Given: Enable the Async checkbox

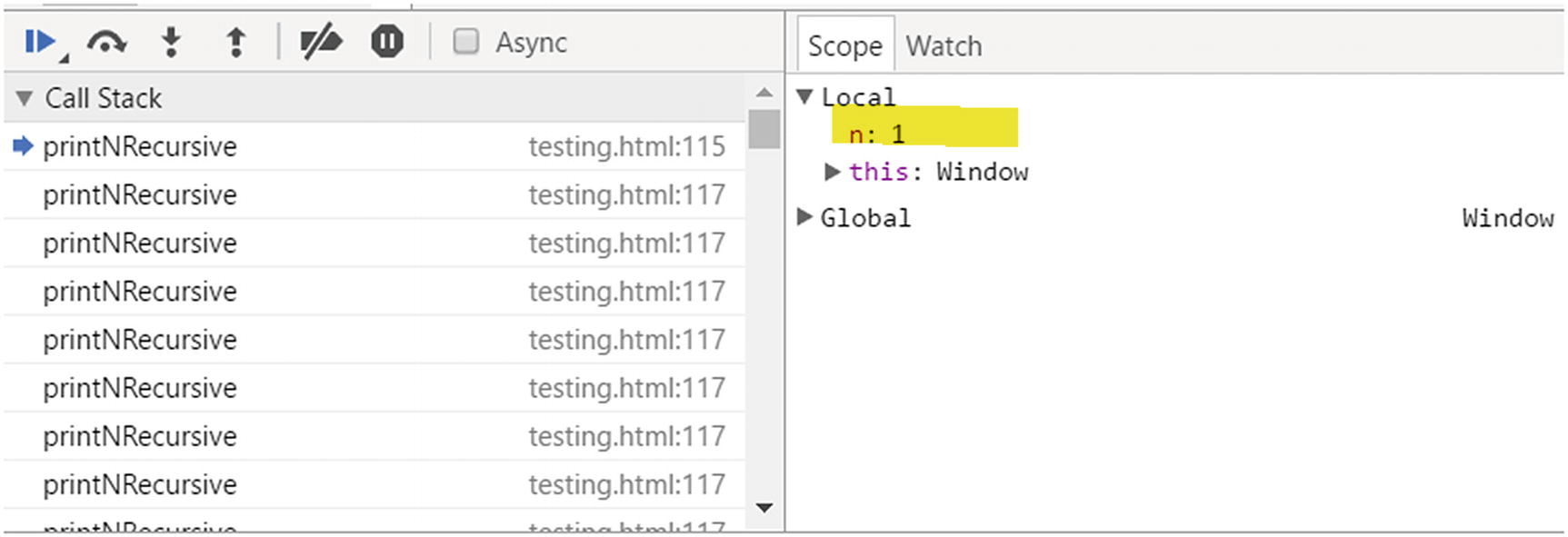Looking at the screenshot, I should pos(466,42).
